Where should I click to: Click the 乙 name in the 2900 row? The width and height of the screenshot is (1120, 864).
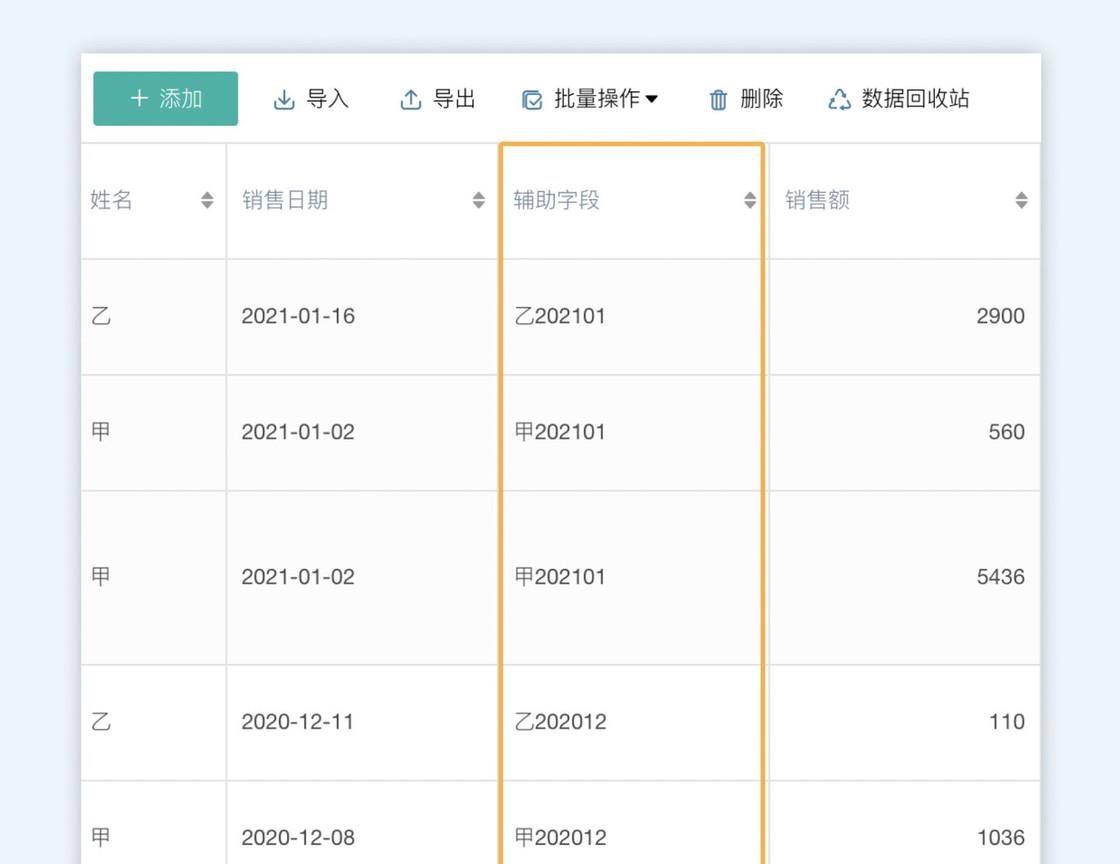pyautogui.click(x=101, y=316)
